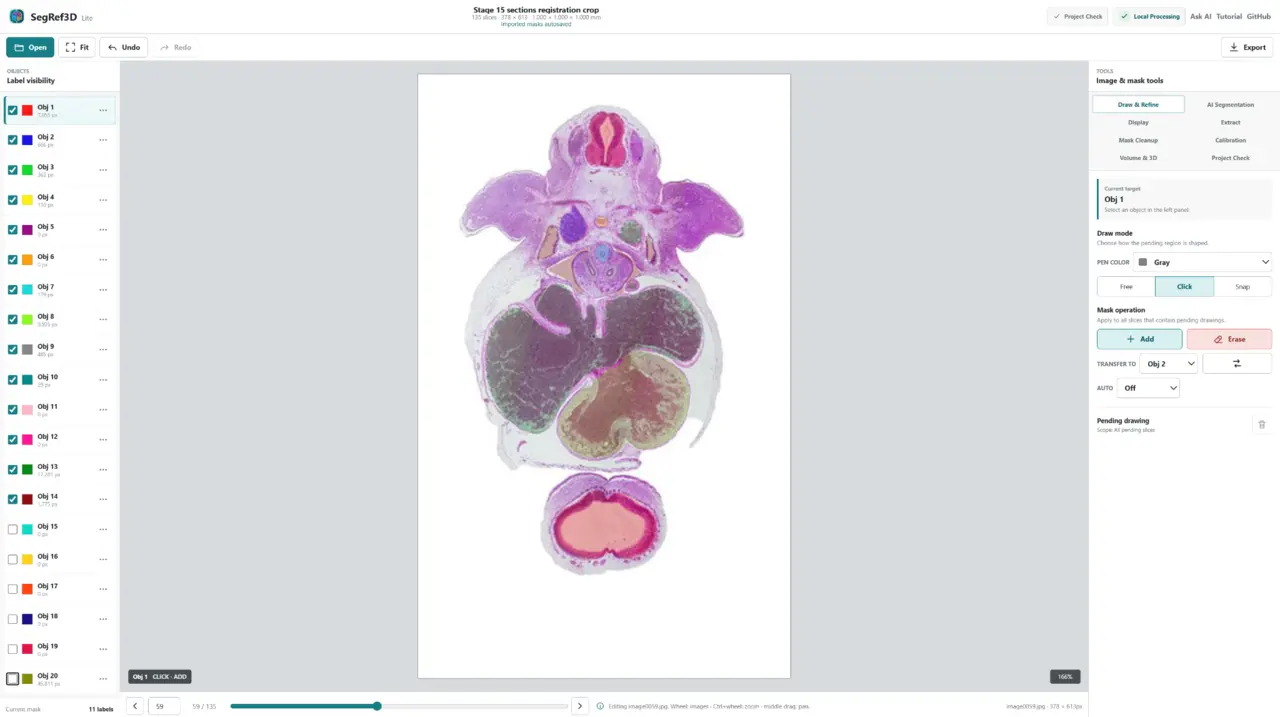The width and height of the screenshot is (1280, 717).
Task: Open more options for Obj 1
Action: (x=103, y=110)
